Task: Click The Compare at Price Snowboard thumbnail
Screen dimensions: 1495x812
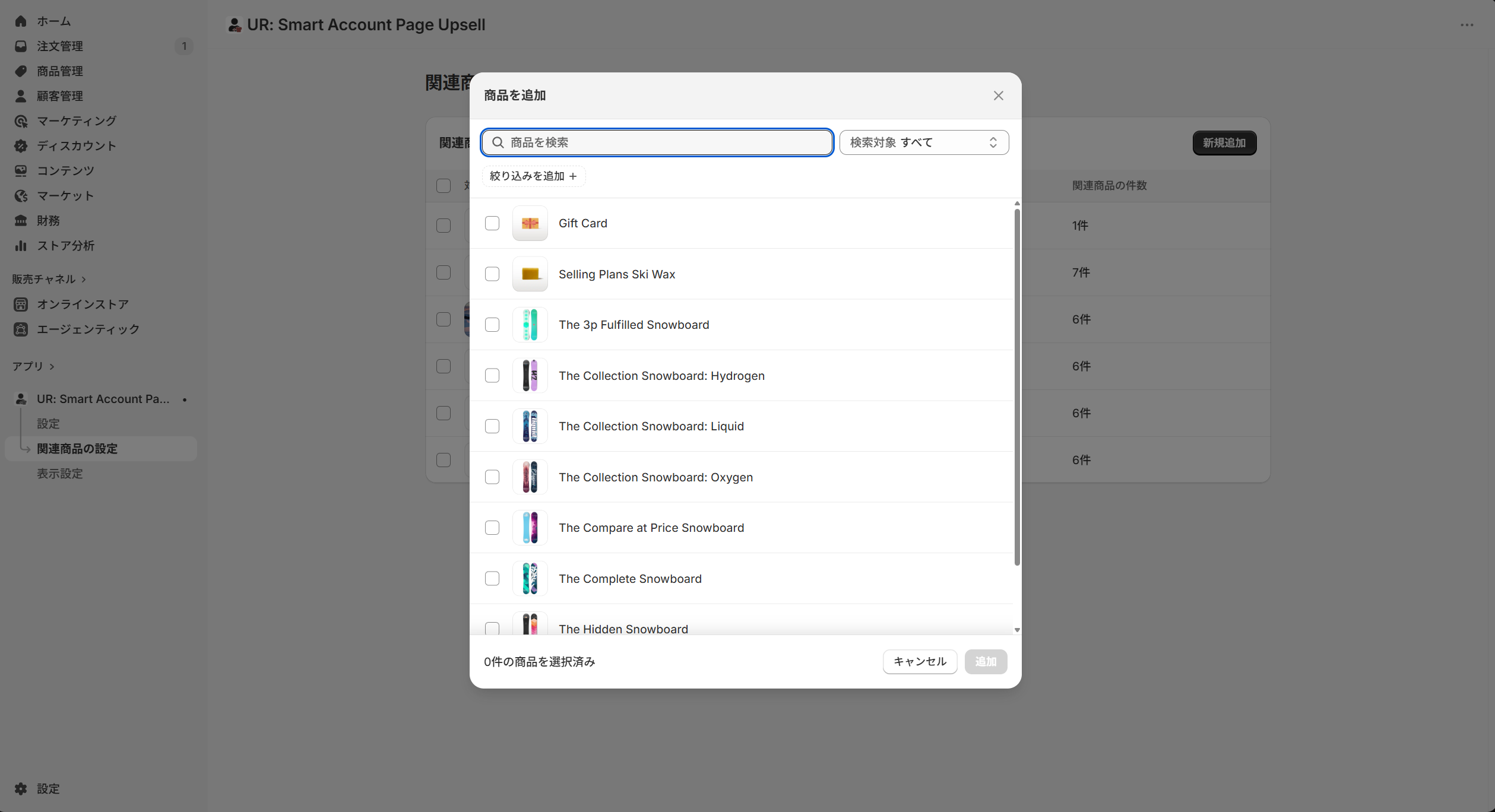Action: (530, 528)
